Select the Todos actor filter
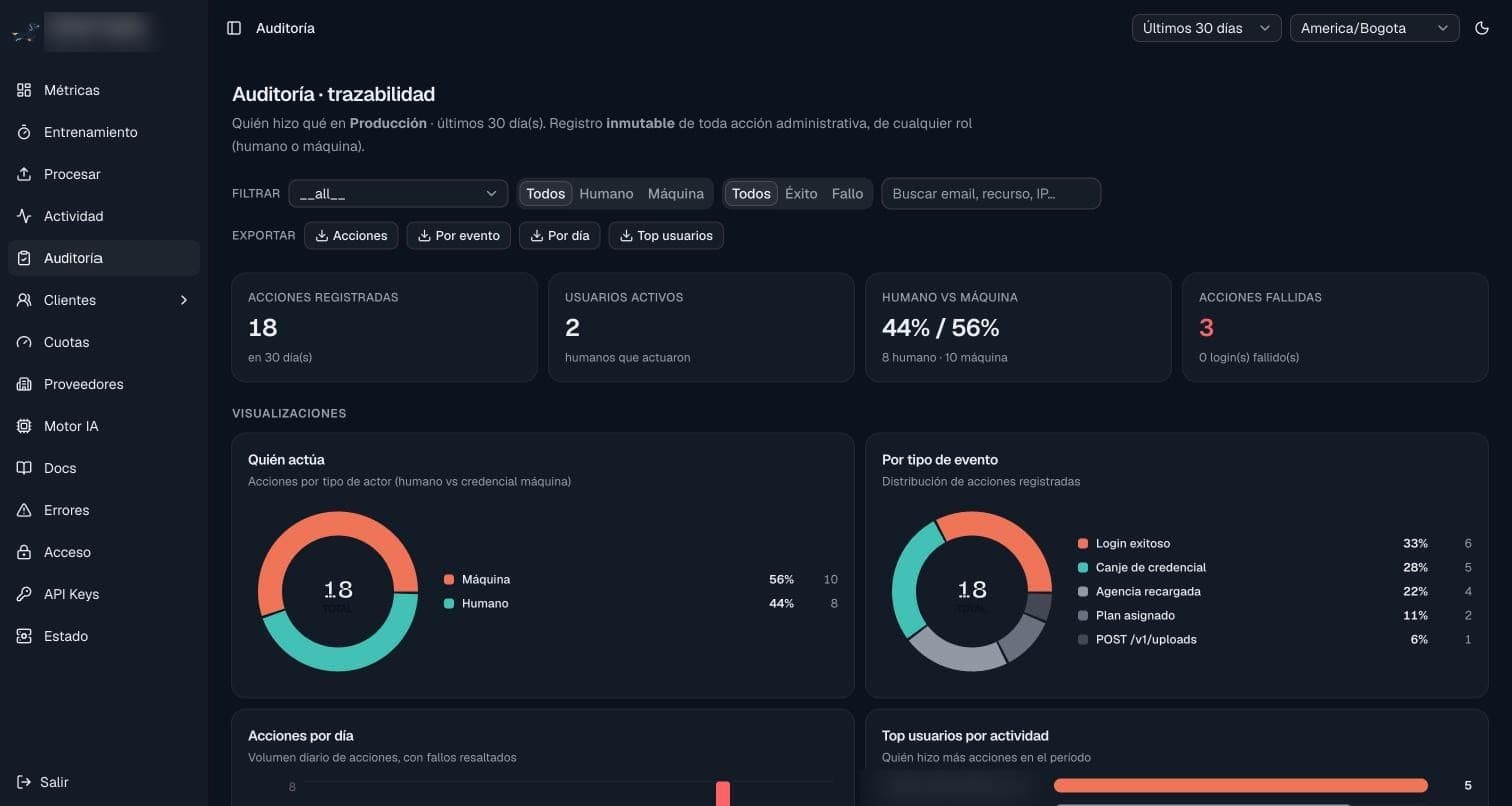The width and height of the screenshot is (1512, 806). click(x=546, y=194)
